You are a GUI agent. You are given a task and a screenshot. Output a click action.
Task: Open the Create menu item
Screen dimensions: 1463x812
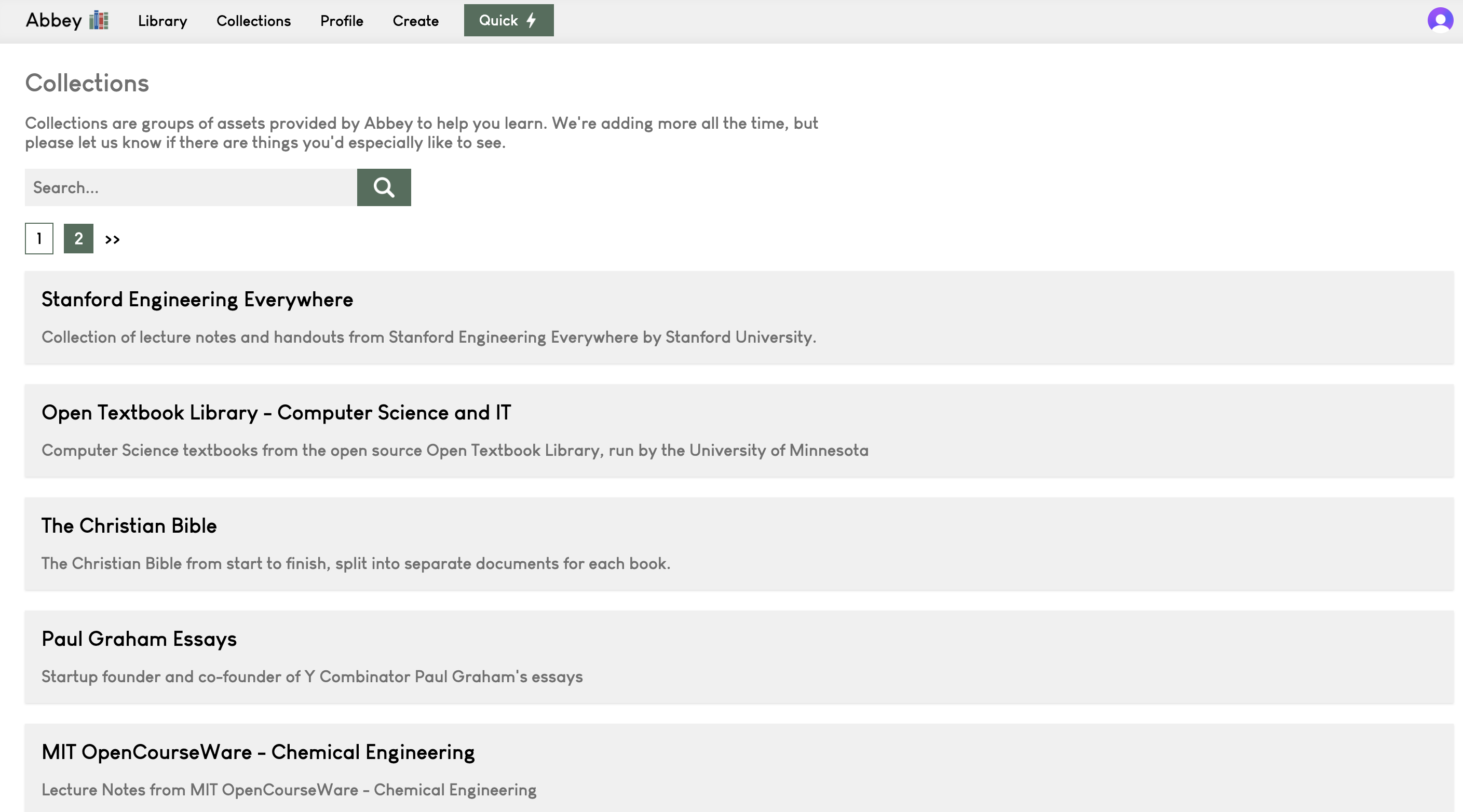(x=415, y=21)
